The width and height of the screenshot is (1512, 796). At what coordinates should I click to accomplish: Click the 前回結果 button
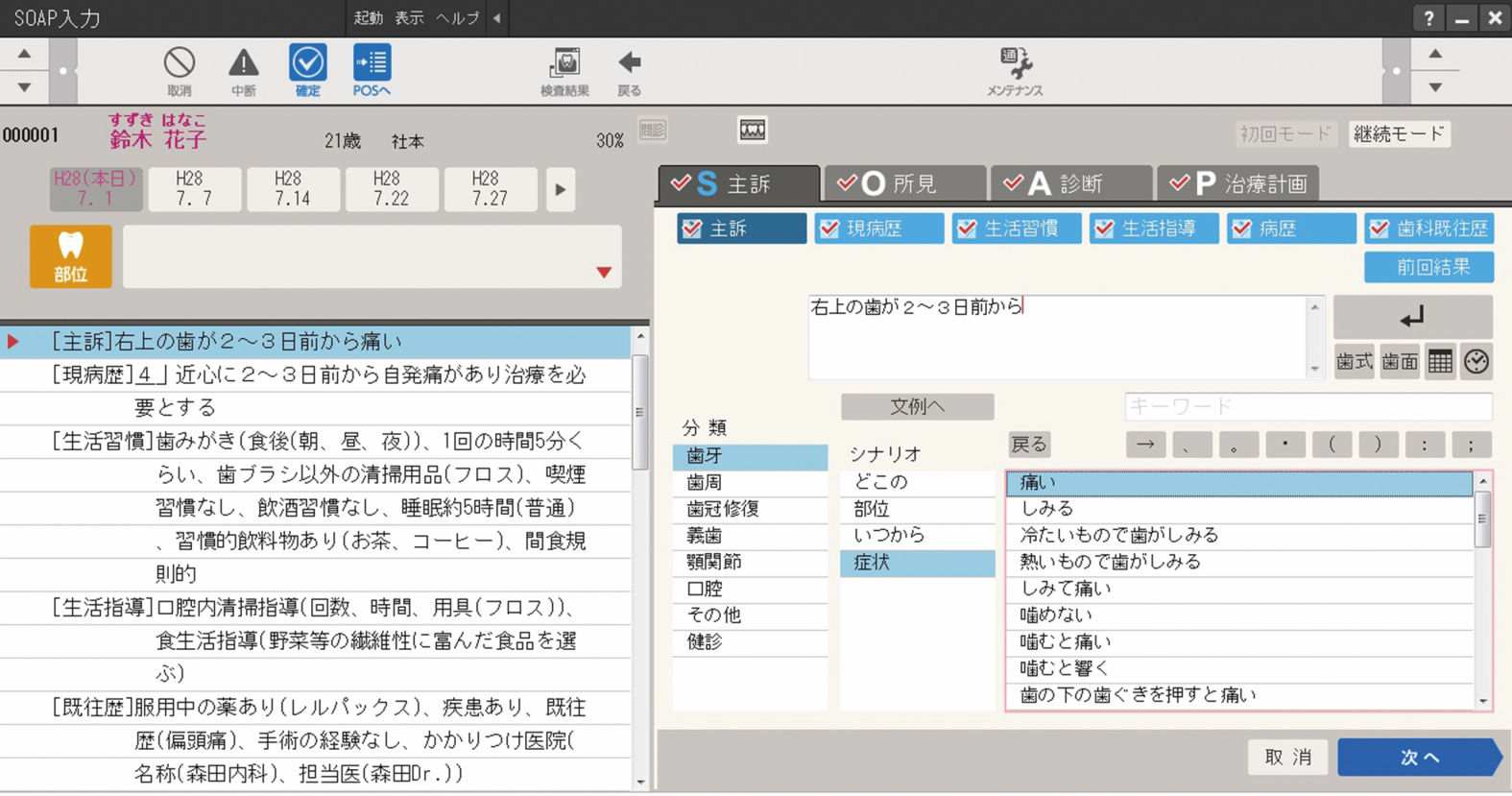(1428, 267)
